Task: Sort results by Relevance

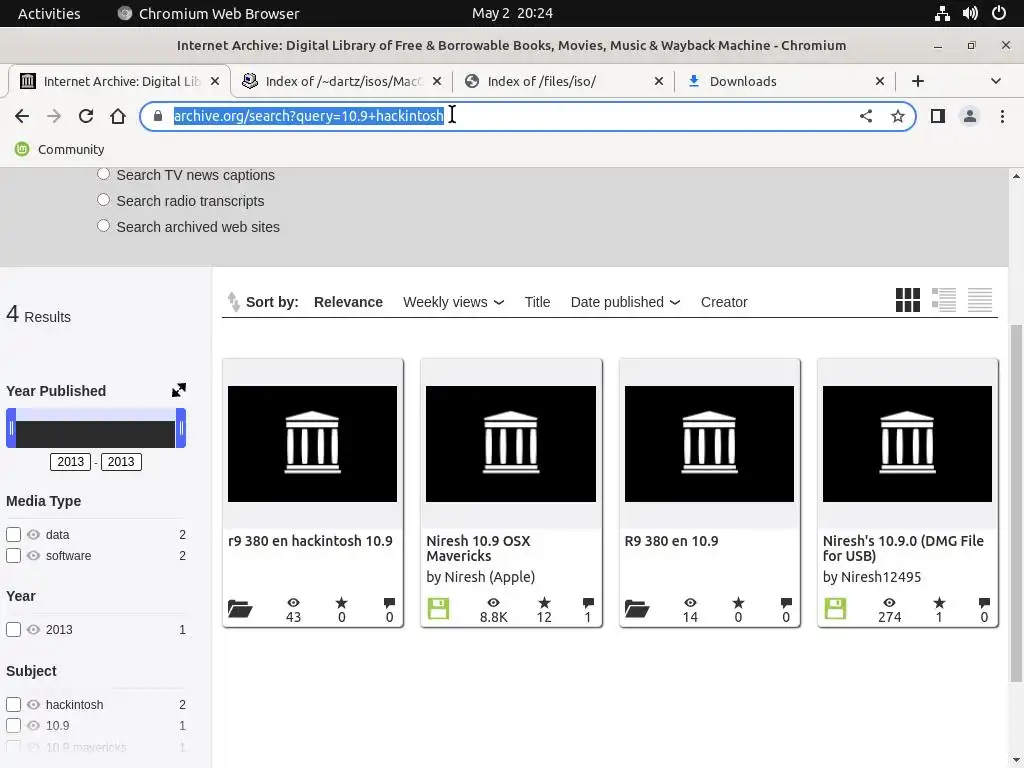Action: click(x=348, y=302)
